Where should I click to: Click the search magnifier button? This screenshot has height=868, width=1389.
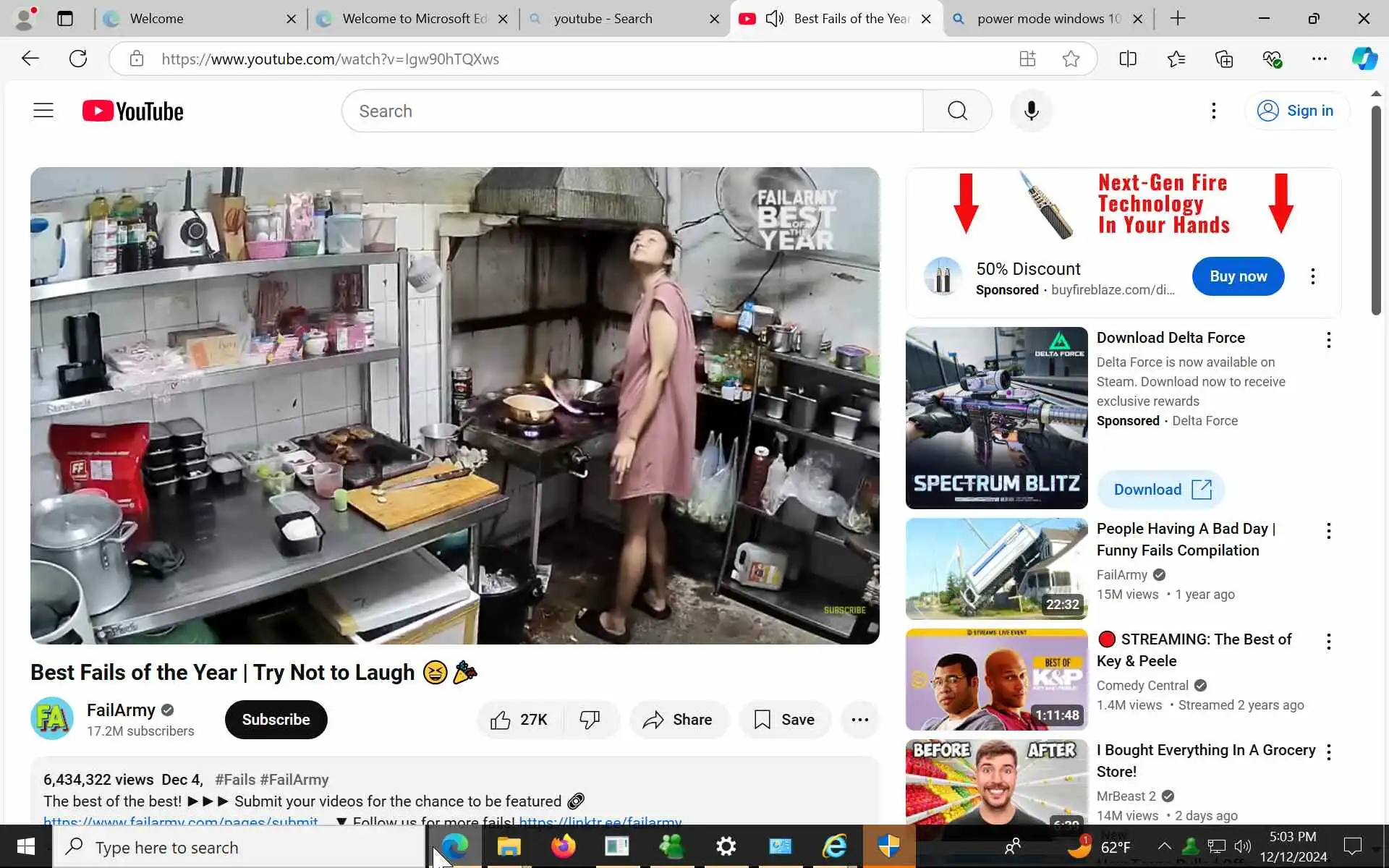[x=956, y=111]
